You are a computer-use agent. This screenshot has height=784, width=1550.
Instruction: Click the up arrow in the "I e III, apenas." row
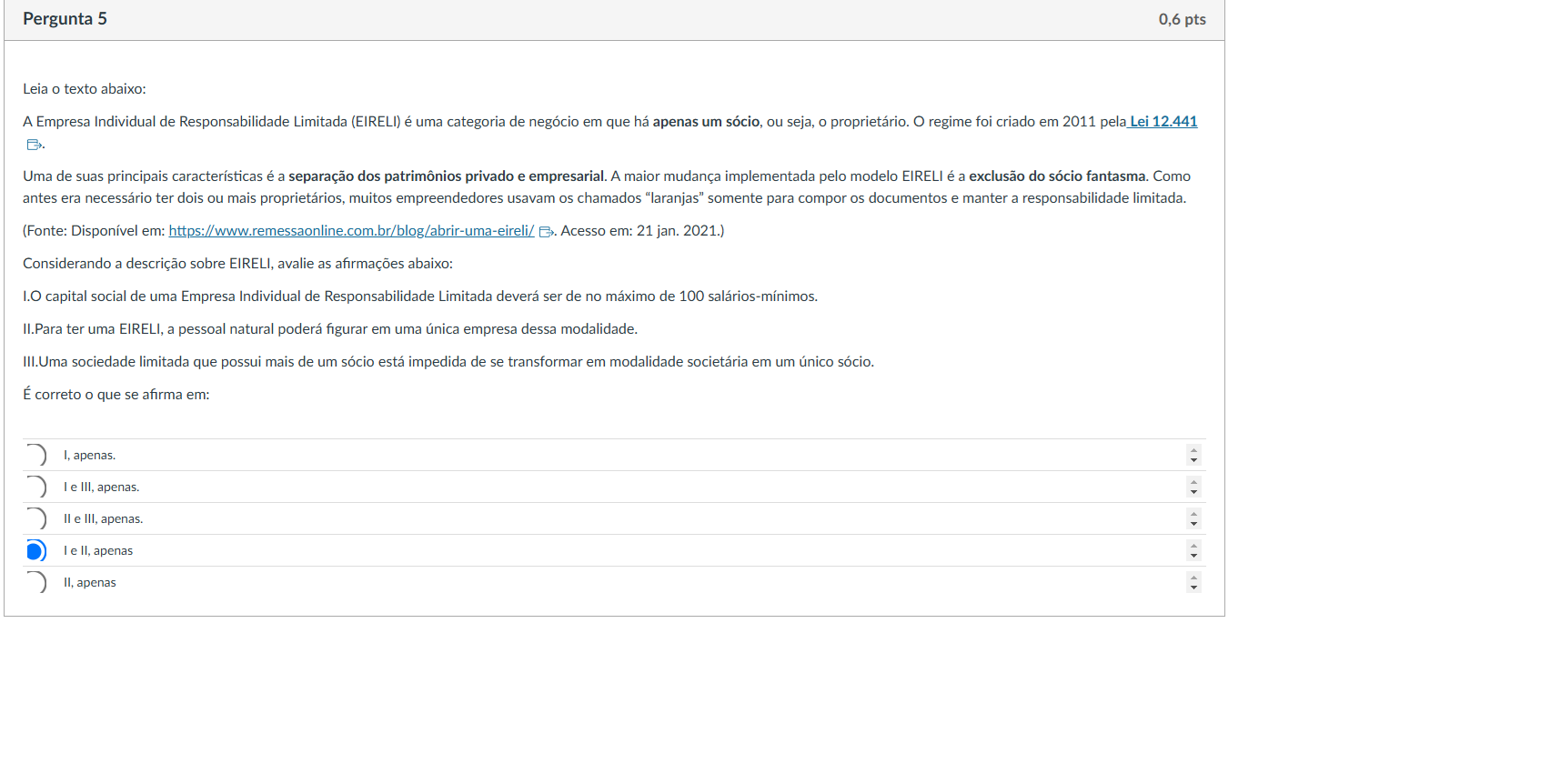pos(1193,482)
